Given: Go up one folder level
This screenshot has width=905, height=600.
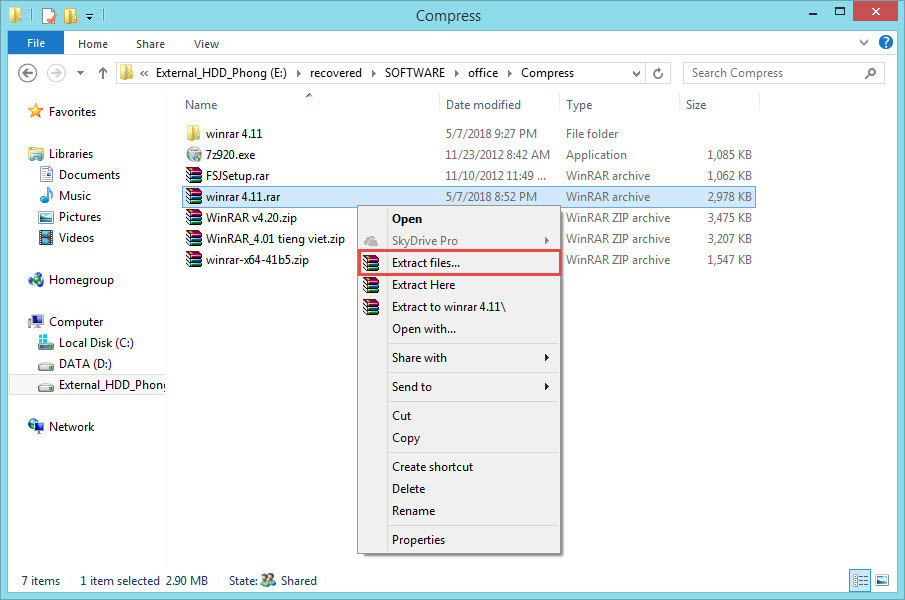Looking at the screenshot, I should [103, 73].
